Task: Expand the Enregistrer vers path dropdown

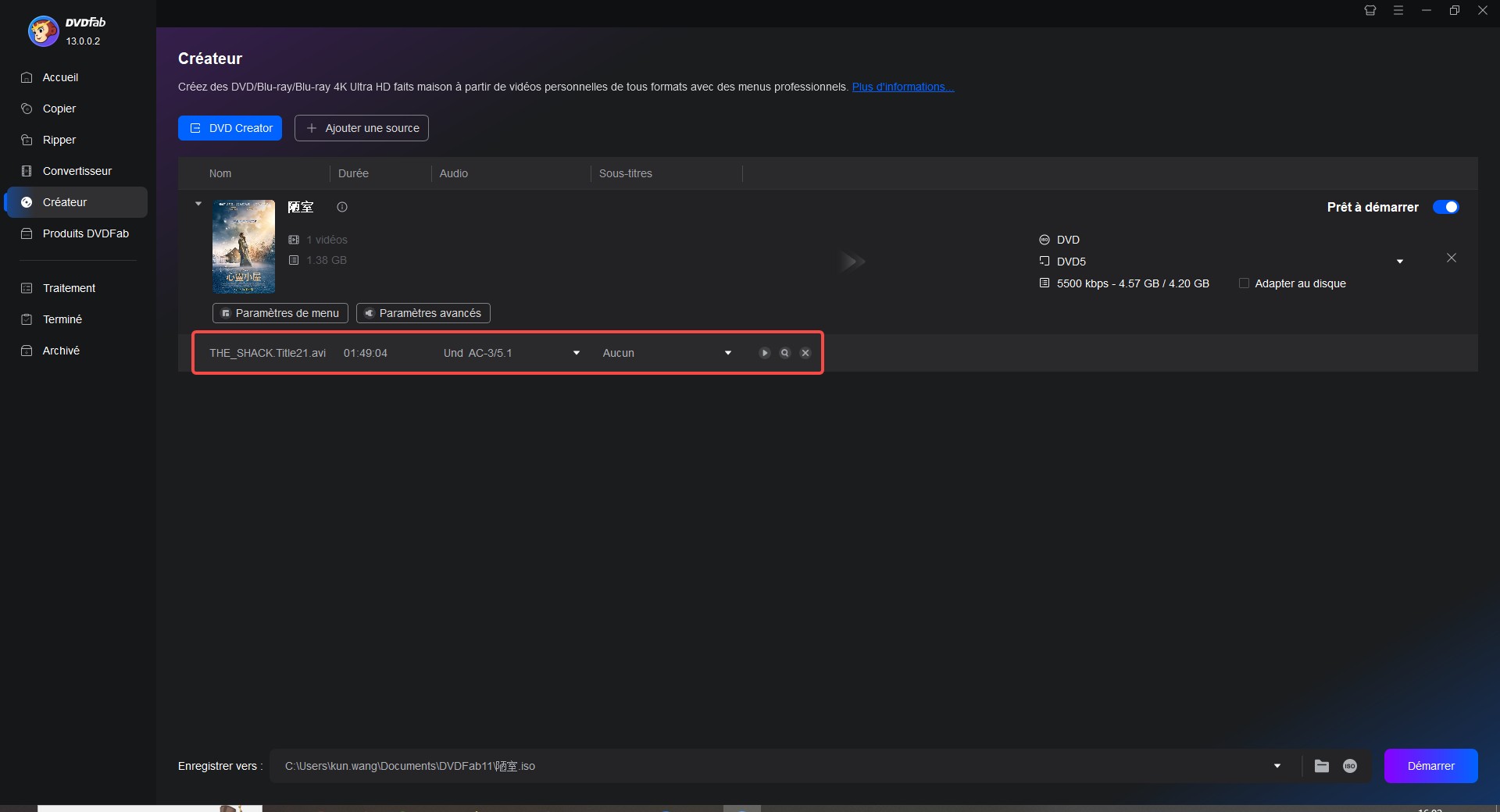Action: tap(1277, 766)
